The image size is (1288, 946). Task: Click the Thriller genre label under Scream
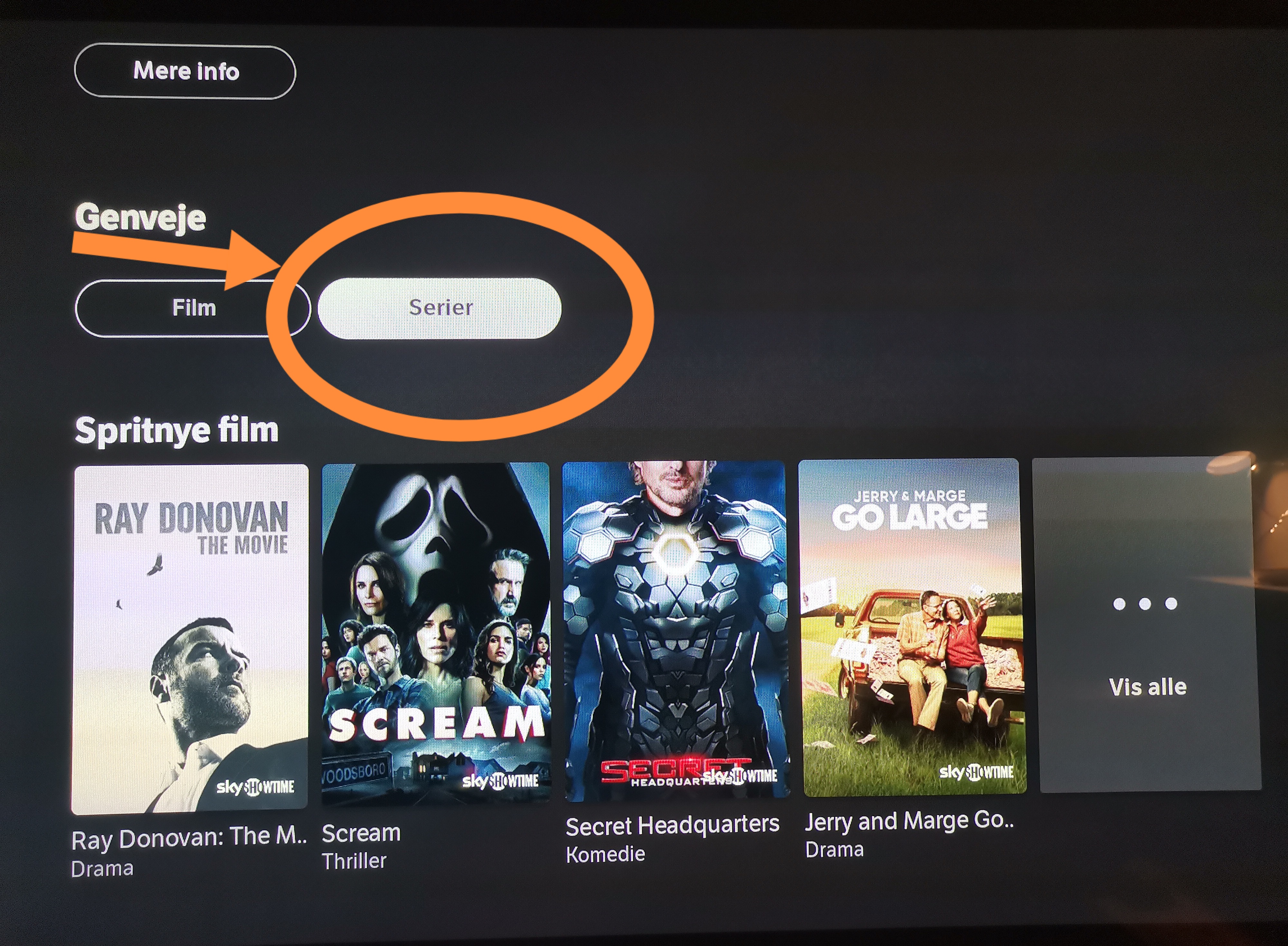click(x=354, y=861)
